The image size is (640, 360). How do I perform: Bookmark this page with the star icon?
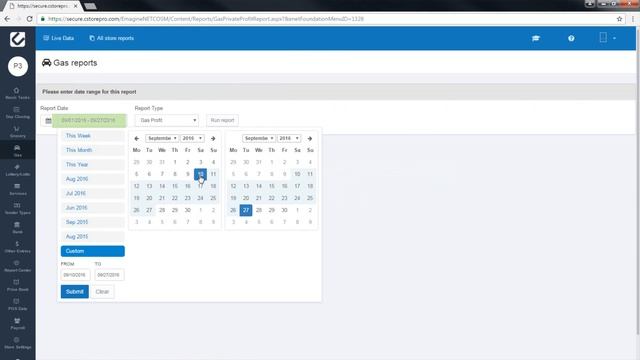(619, 19)
